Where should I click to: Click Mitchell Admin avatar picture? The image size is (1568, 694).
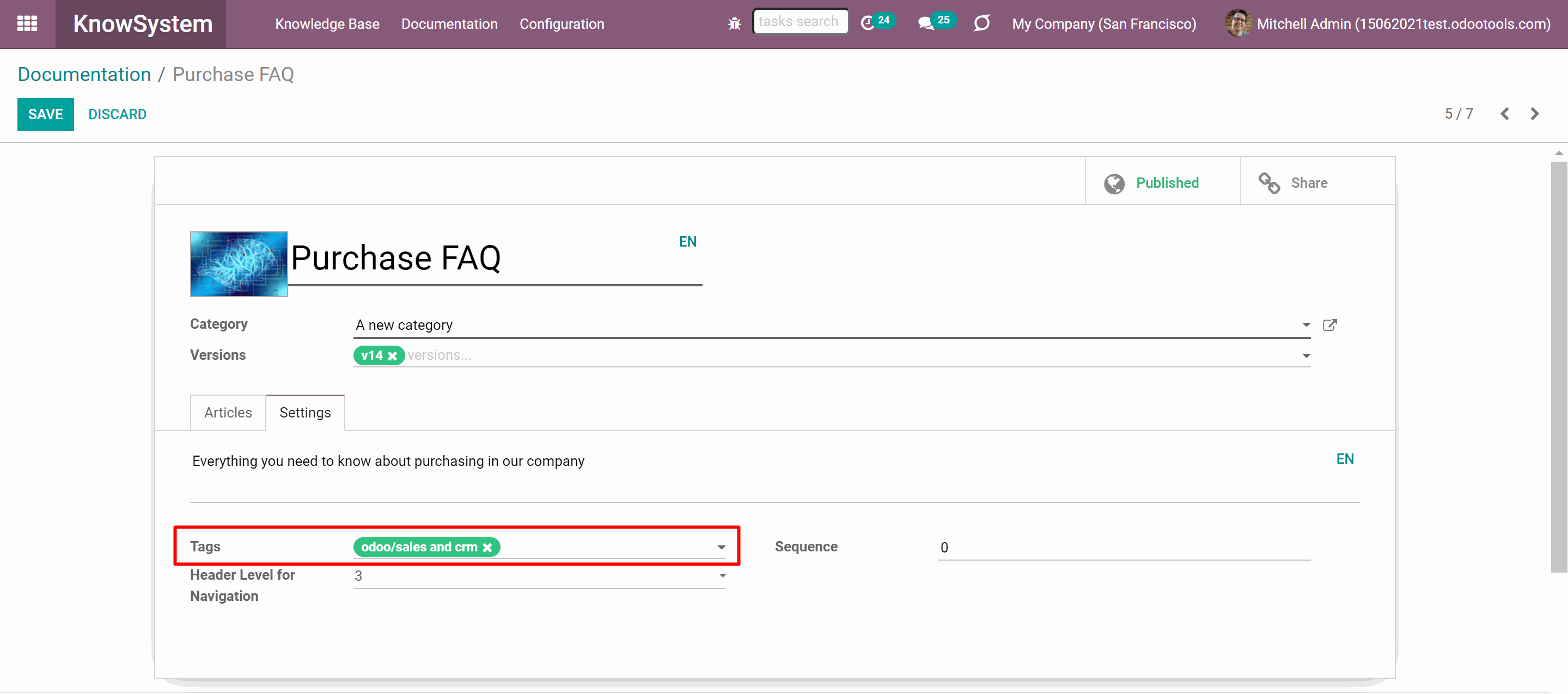point(1237,24)
